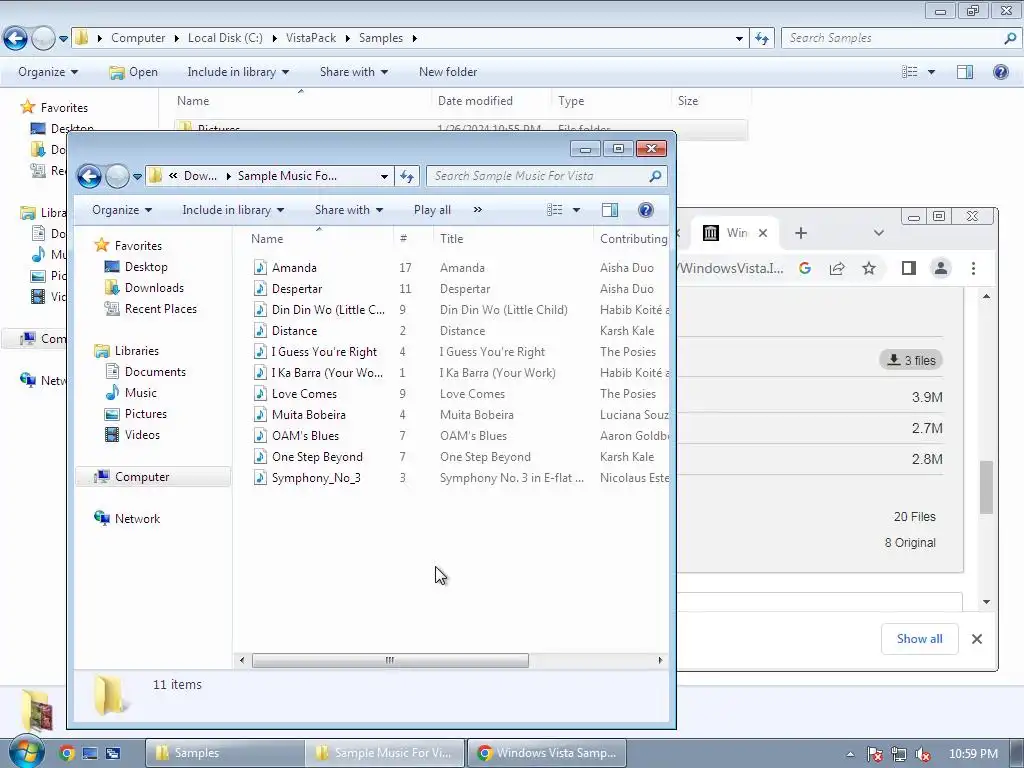Go back in Samples window
Viewport: 1024px width, 768px height.
16,39
